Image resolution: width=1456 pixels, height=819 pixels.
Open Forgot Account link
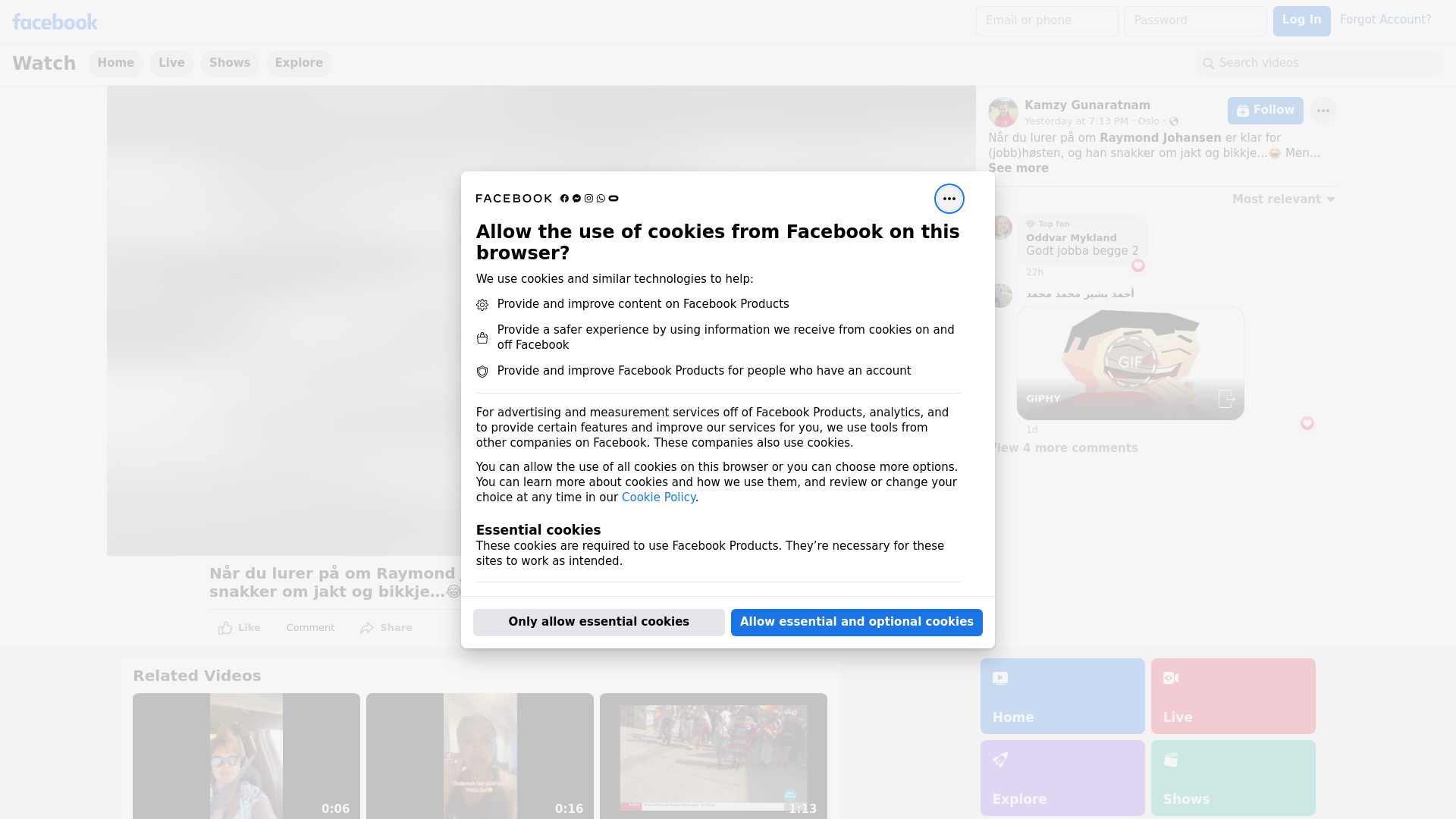(x=1385, y=20)
